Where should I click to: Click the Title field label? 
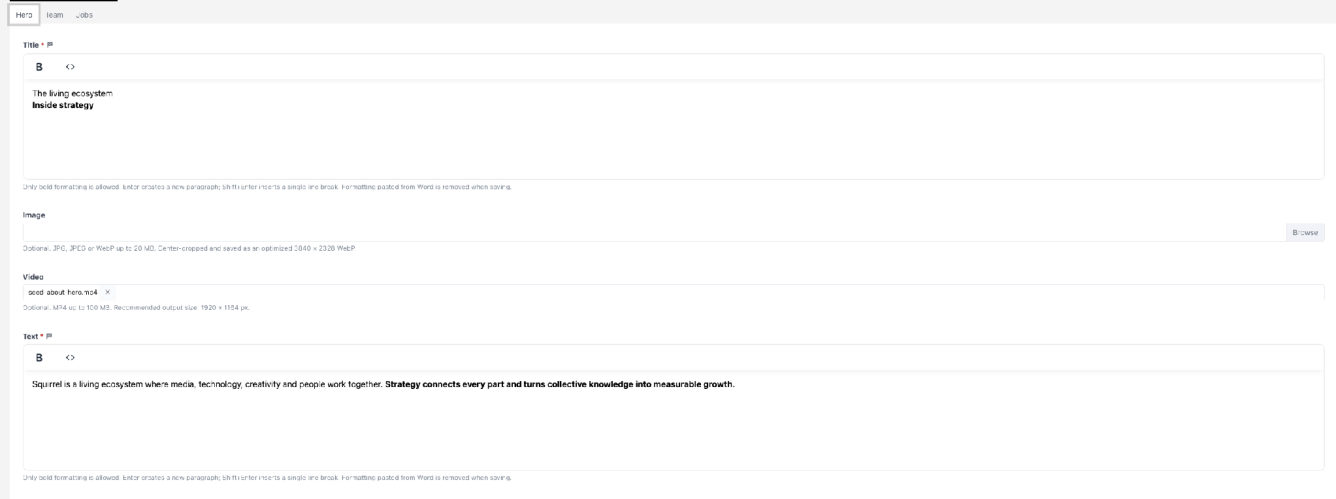[32, 45]
